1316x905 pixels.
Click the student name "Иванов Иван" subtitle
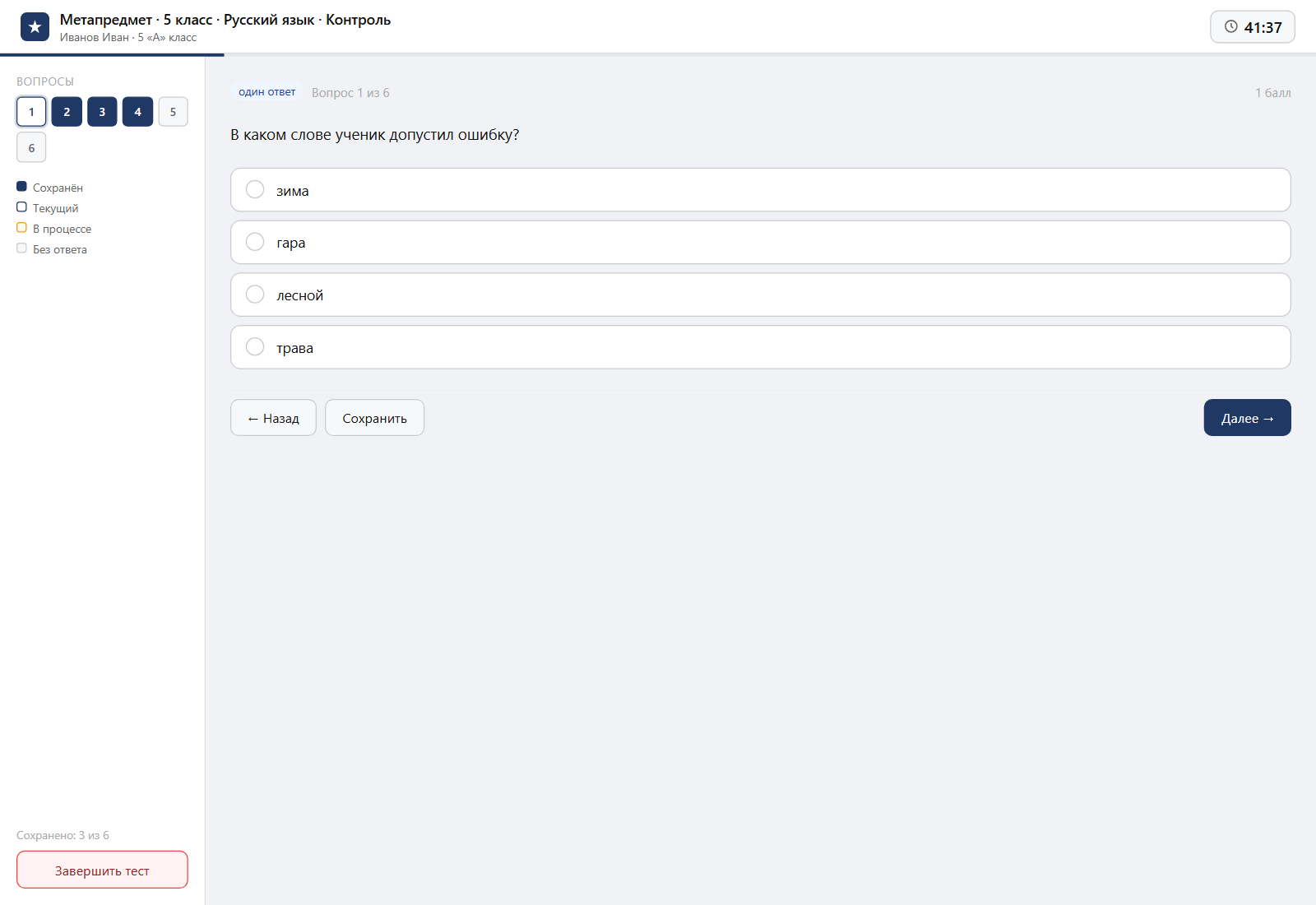click(127, 38)
